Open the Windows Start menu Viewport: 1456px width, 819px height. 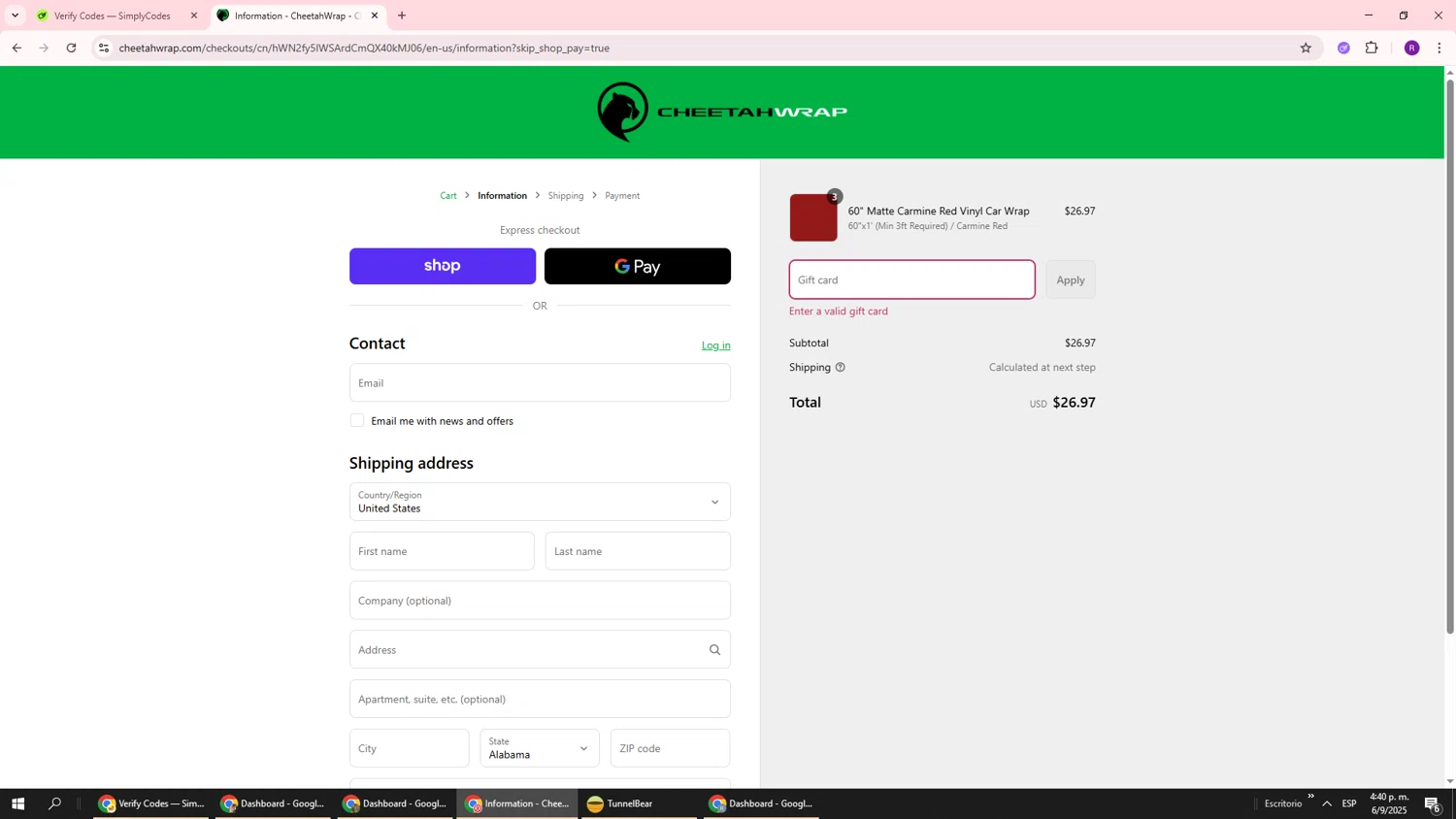click(17, 803)
